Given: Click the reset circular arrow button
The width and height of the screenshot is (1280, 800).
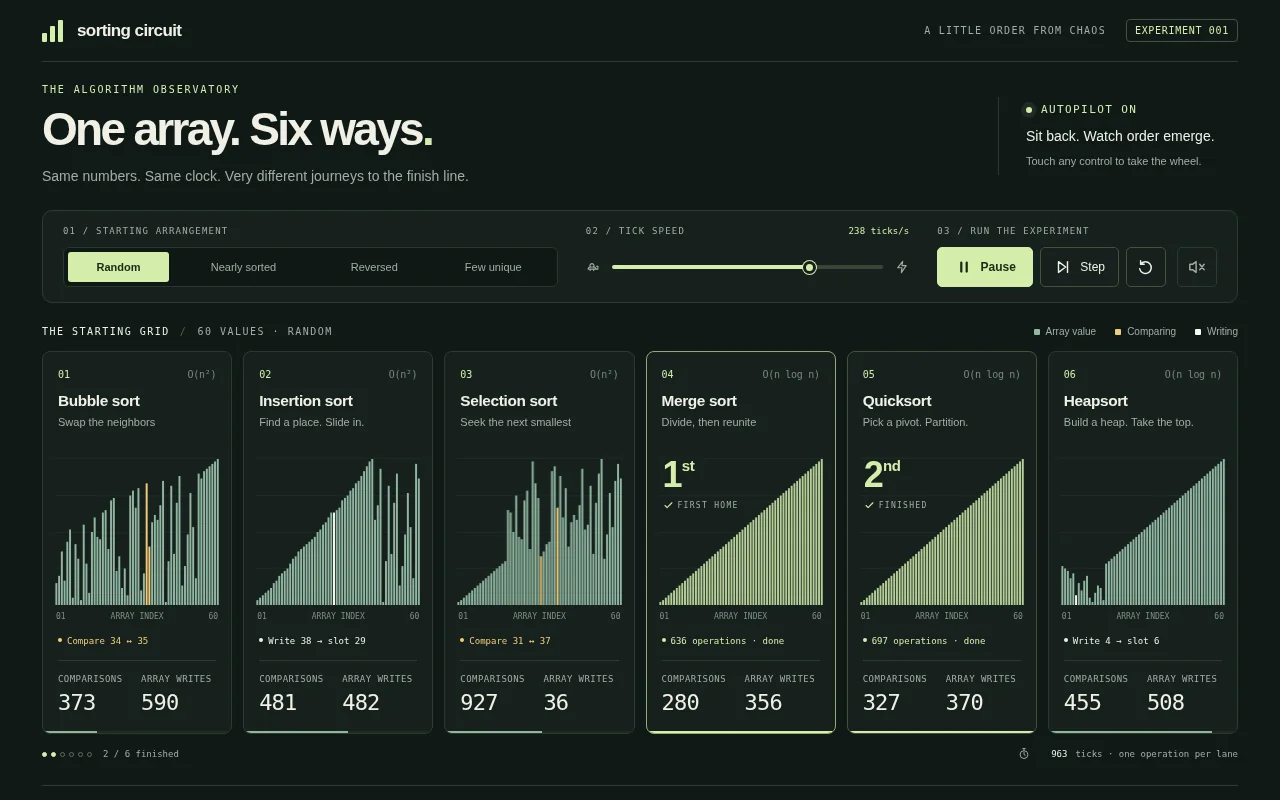Looking at the screenshot, I should click(1146, 267).
